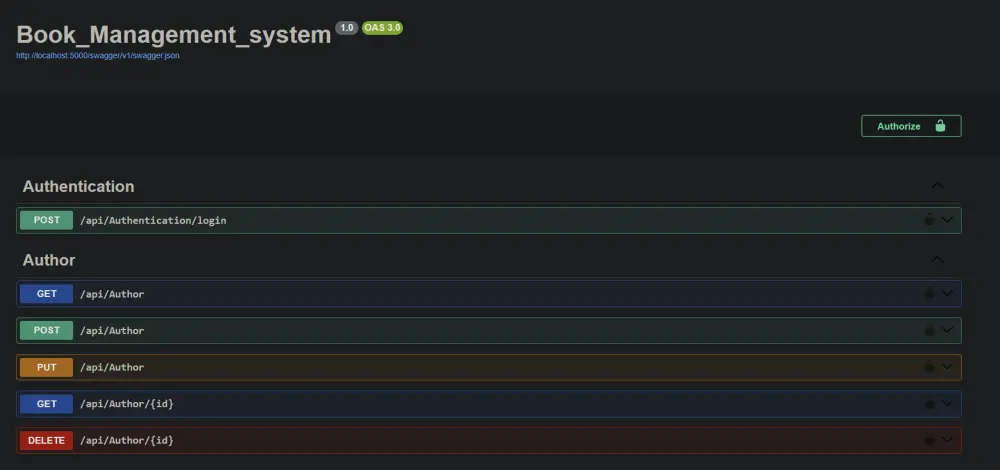Expand POST /api/Authentication/login with its arrow
The height and width of the screenshot is (470, 1000).
coord(947,220)
